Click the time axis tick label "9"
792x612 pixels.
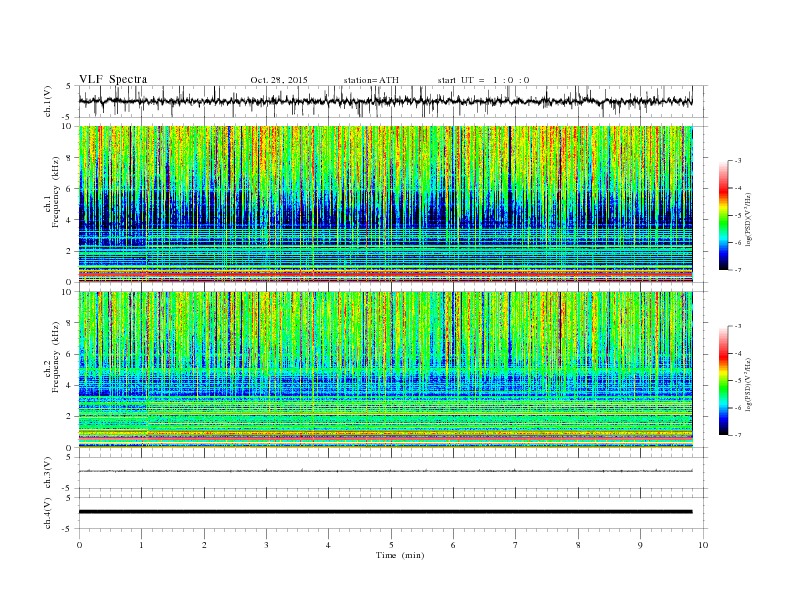point(640,545)
